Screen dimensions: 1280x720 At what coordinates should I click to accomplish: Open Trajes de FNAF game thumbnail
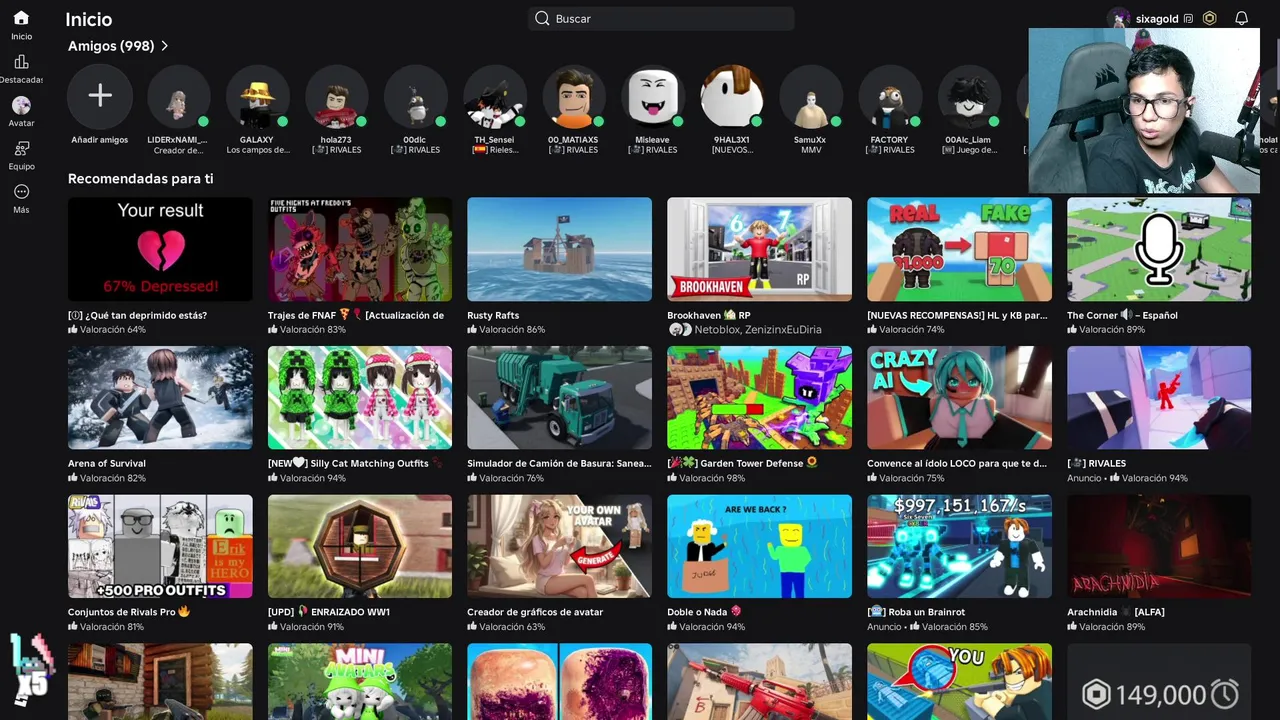click(x=360, y=249)
